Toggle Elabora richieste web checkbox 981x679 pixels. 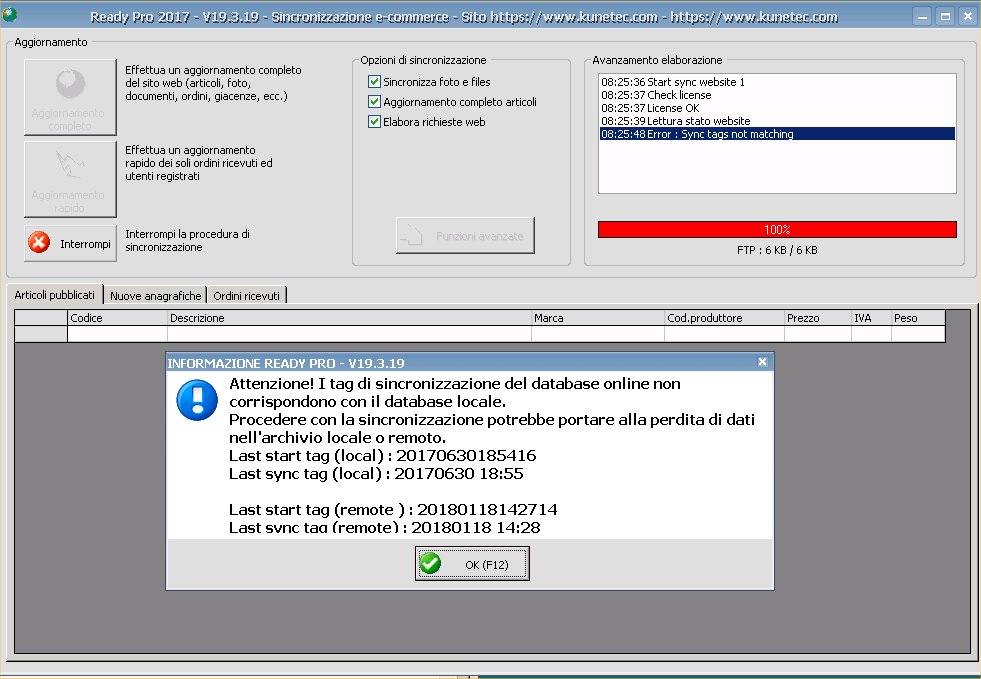click(x=374, y=121)
